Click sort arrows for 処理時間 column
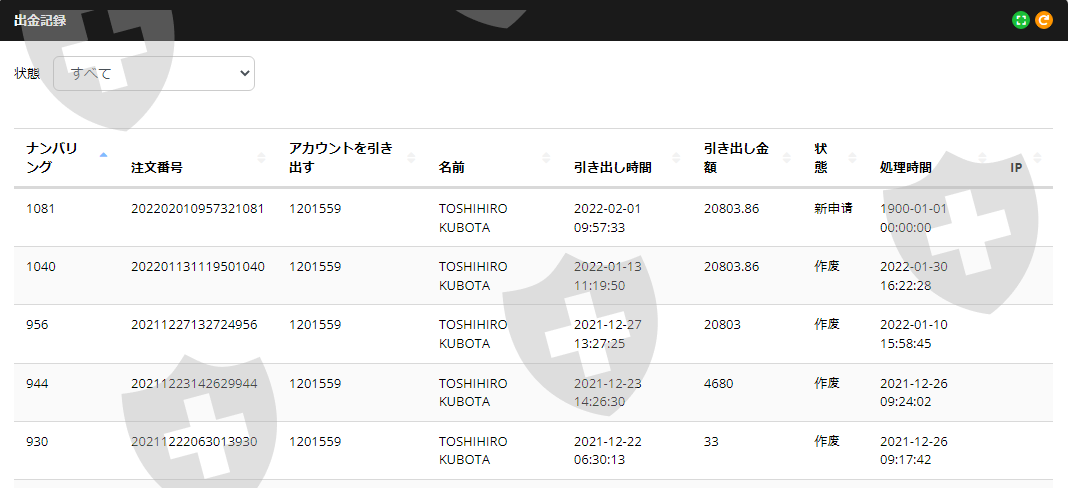1068x488 pixels. point(982,158)
